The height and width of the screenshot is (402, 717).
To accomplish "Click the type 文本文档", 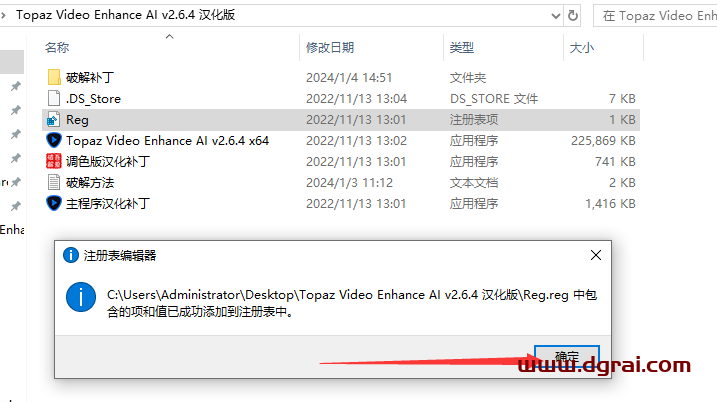I will (x=474, y=183).
